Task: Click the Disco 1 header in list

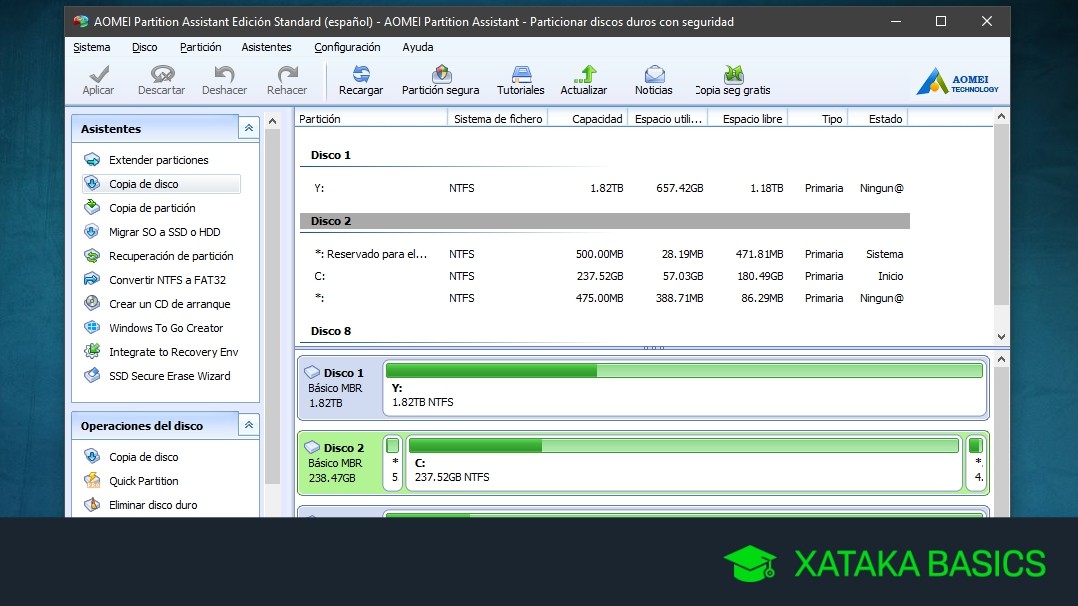Action: pyautogui.click(x=331, y=155)
